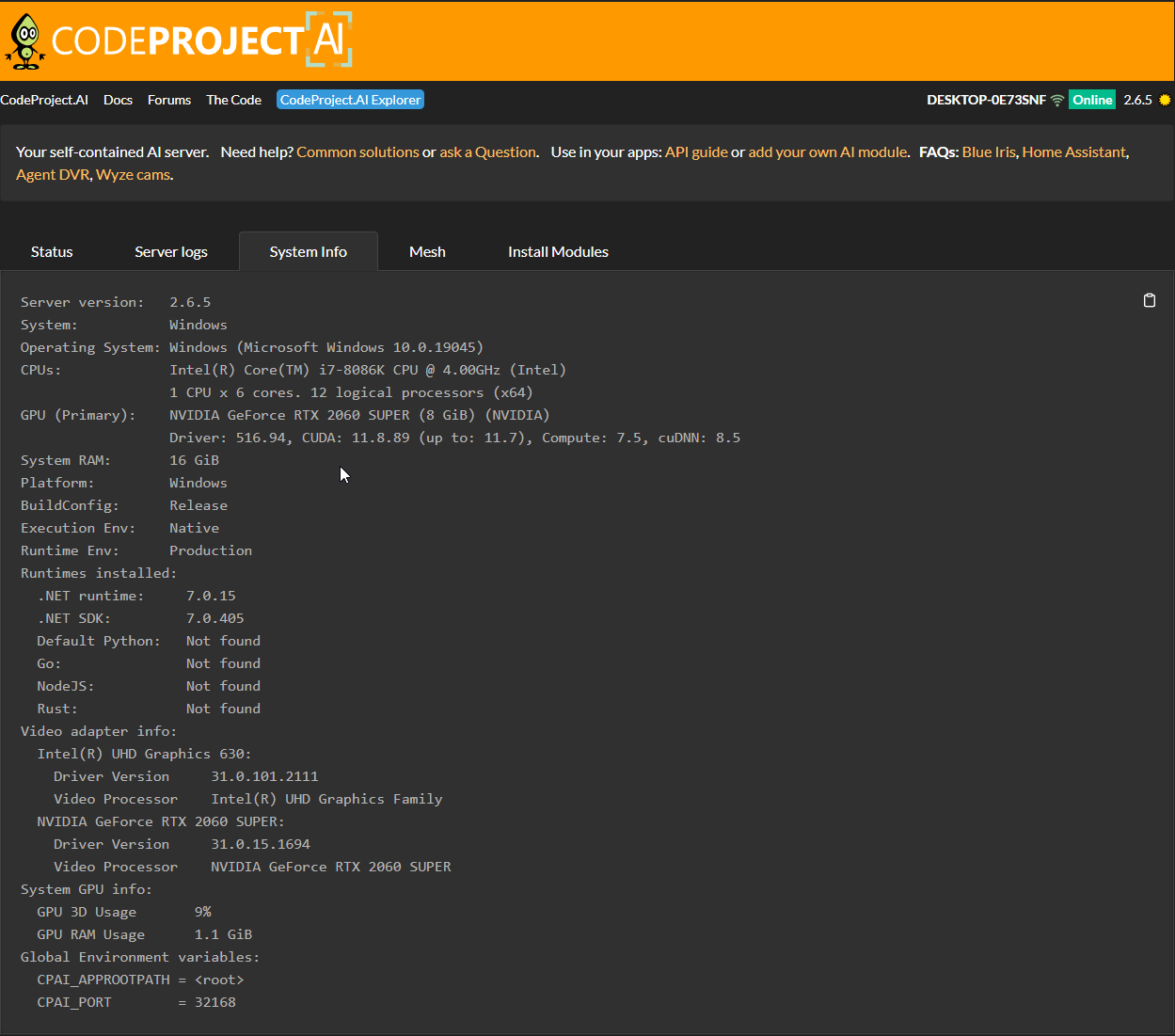The width and height of the screenshot is (1175, 1036).
Task: Click the sun theme toggle icon
Action: point(1165,100)
